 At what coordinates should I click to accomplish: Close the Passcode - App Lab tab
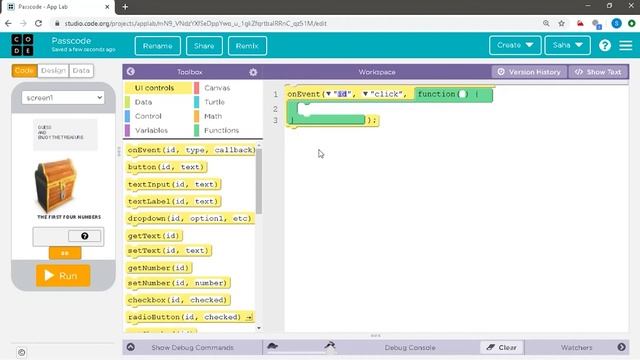(x=107, y=7)
